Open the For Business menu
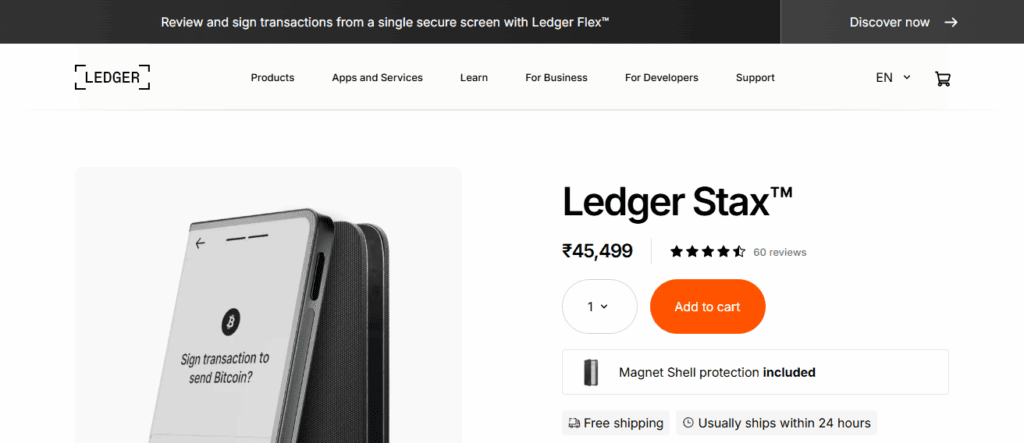The width and height of the screenshot is (1024, 443). (556, 77)
